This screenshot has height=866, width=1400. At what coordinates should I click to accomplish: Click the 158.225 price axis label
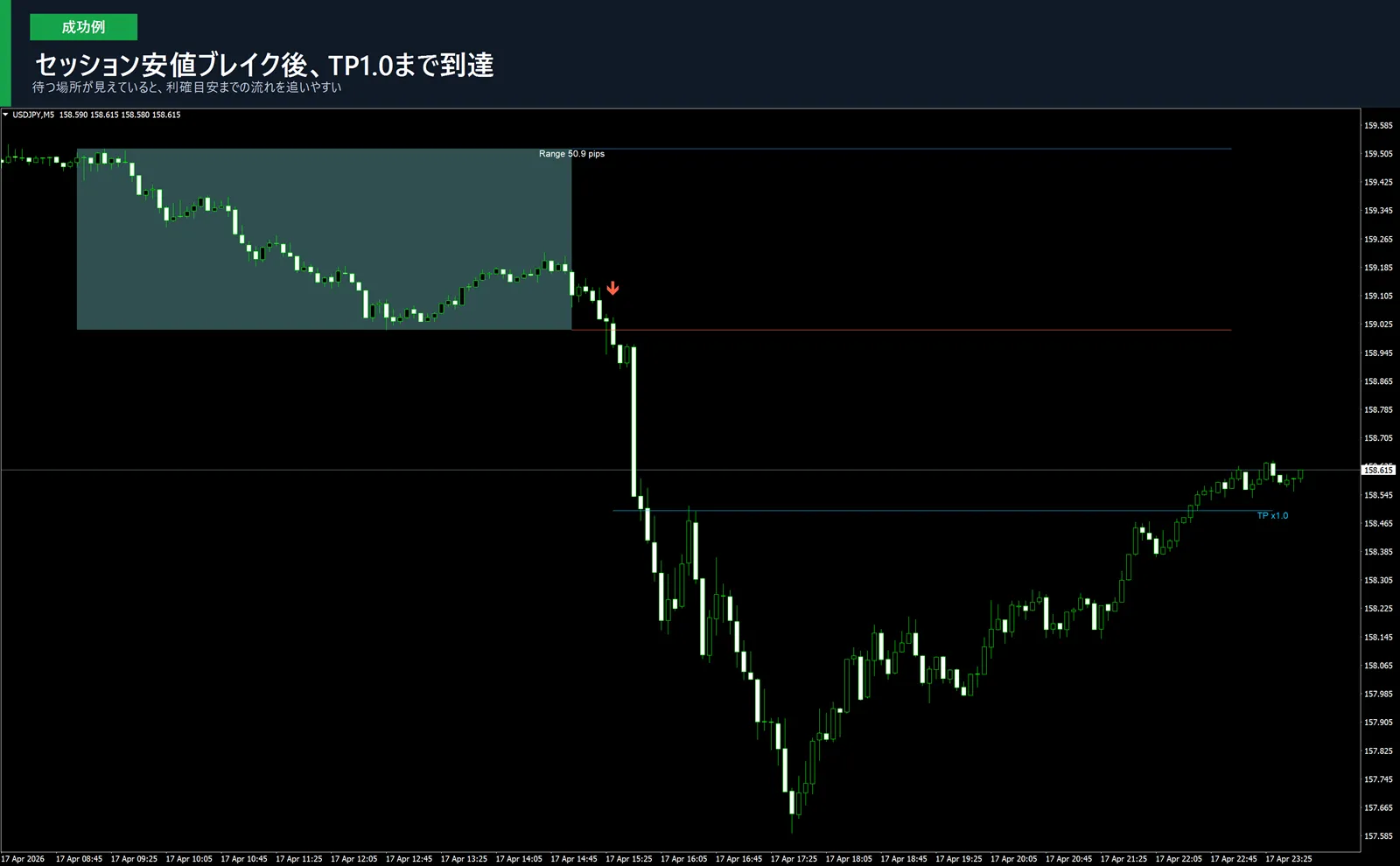(x=1378, y=609)
